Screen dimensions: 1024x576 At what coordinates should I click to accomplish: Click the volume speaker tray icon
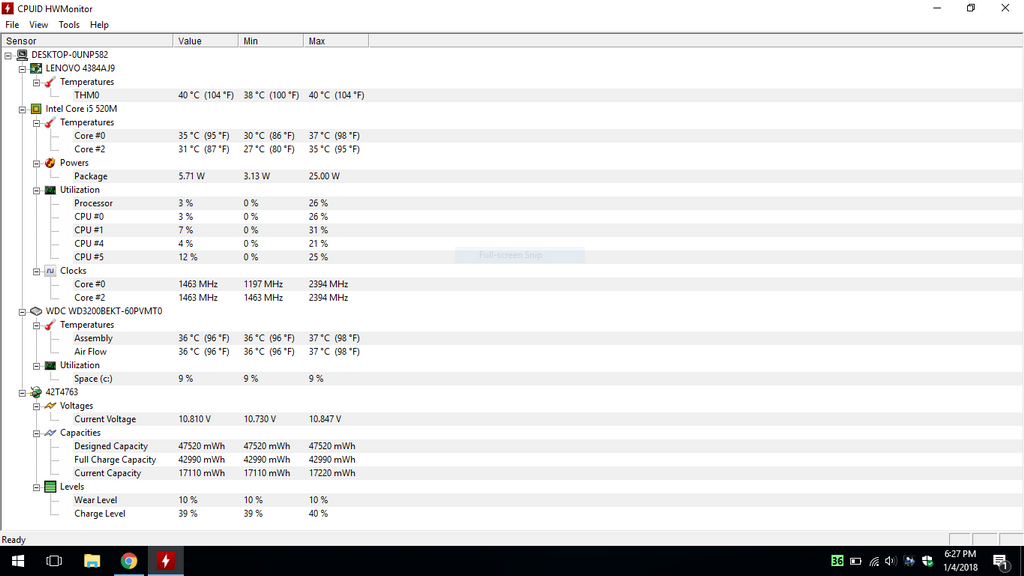[890, 562]
